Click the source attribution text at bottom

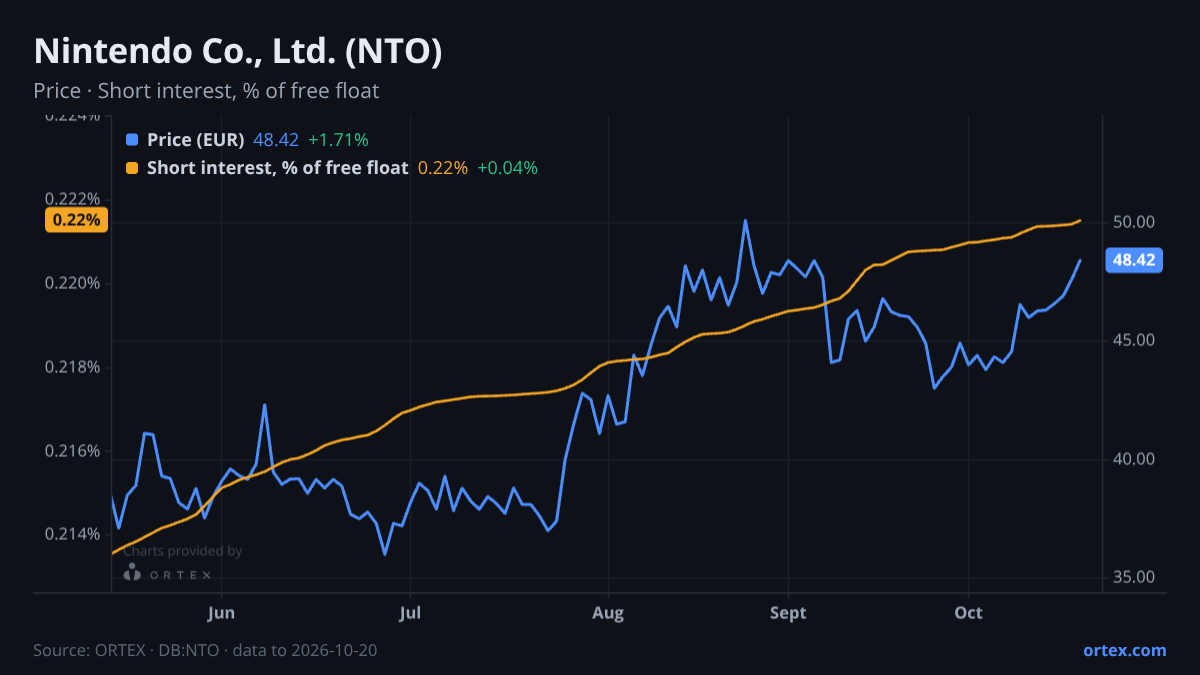[205, 650]
